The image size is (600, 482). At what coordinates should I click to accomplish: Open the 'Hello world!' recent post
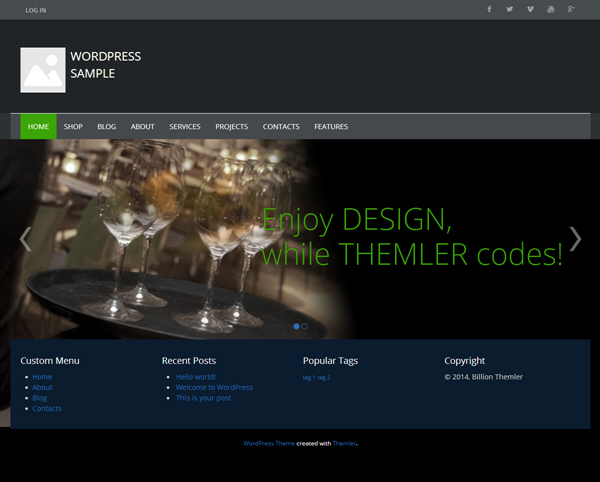(196, 377)
